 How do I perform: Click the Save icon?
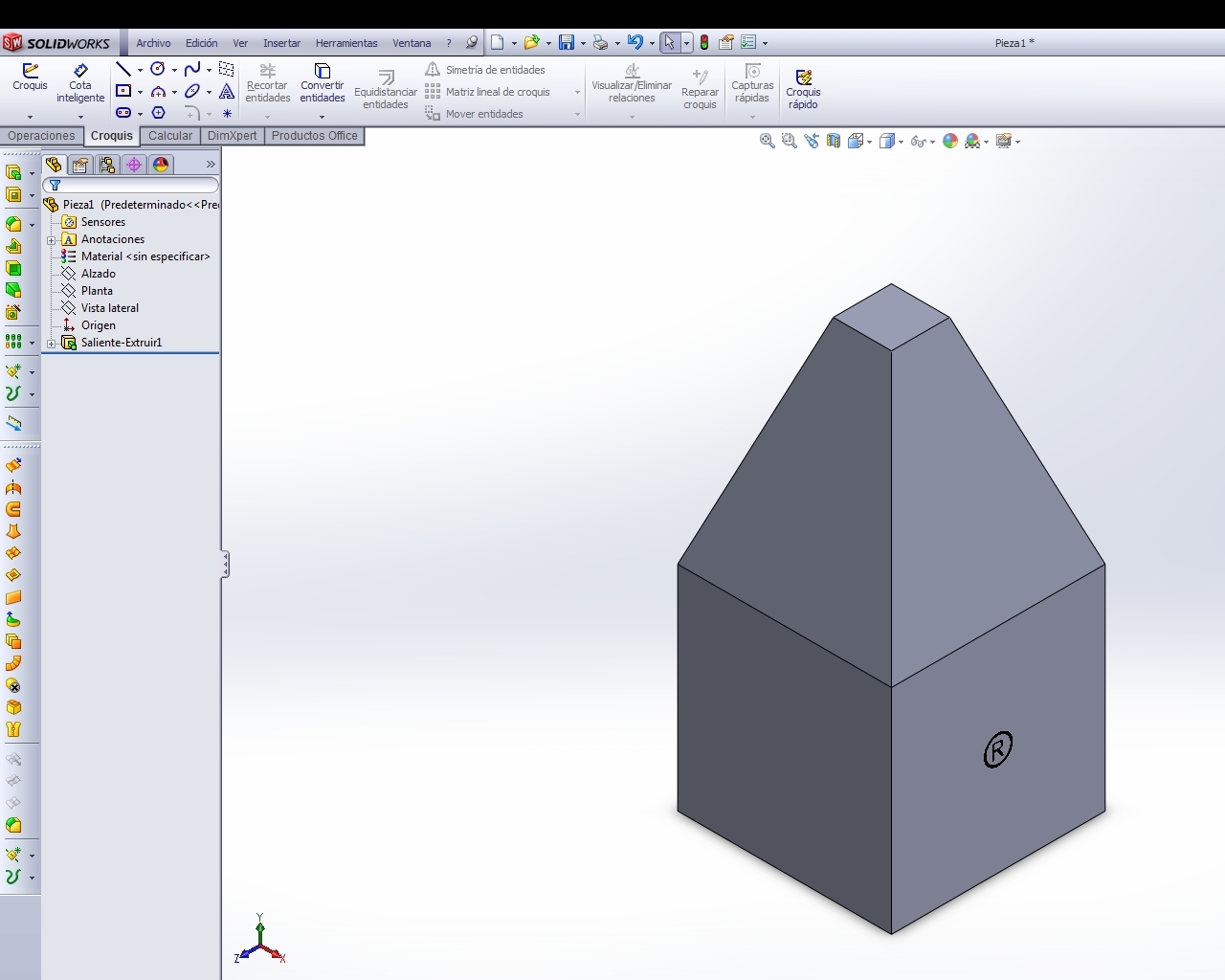point(567,43)
